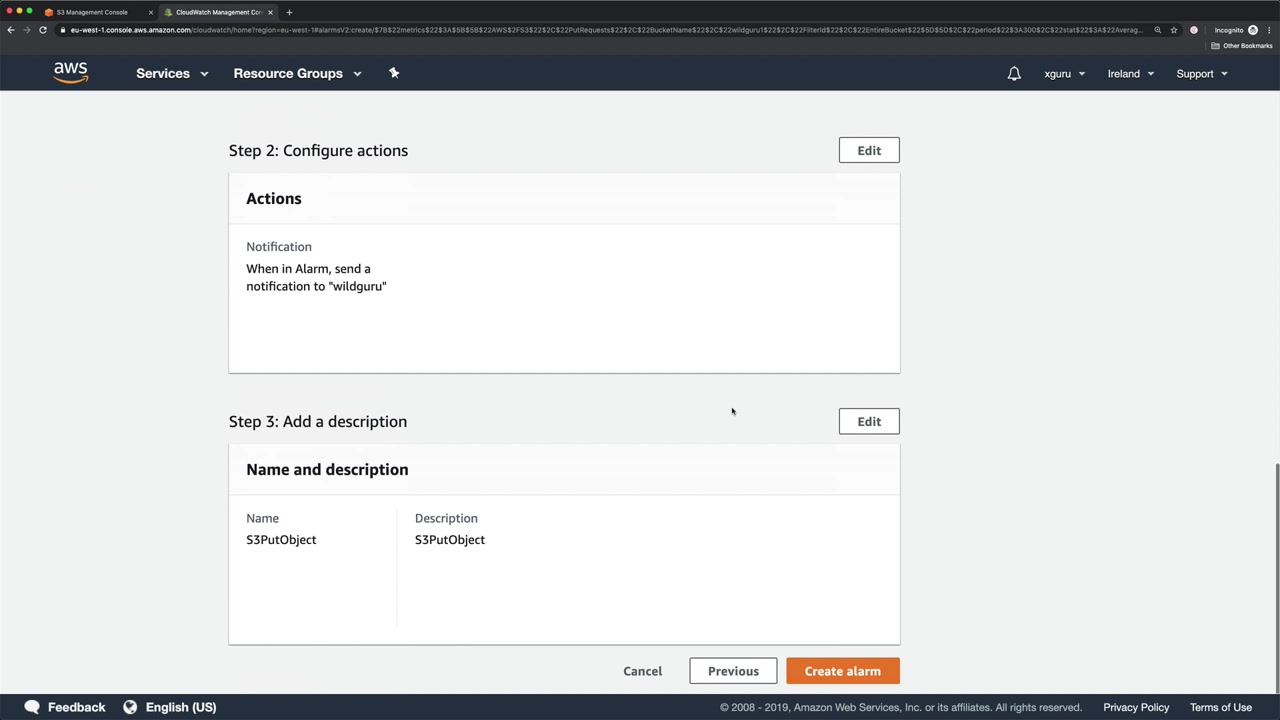Open the notifications bell
Viewport: 1280px width, 720px height.
coord(1014,74)
